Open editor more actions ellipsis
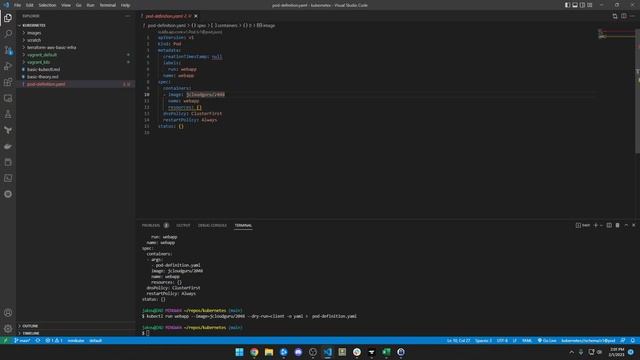The width and height of the screenshot is (640, 360). pos(633,16)
